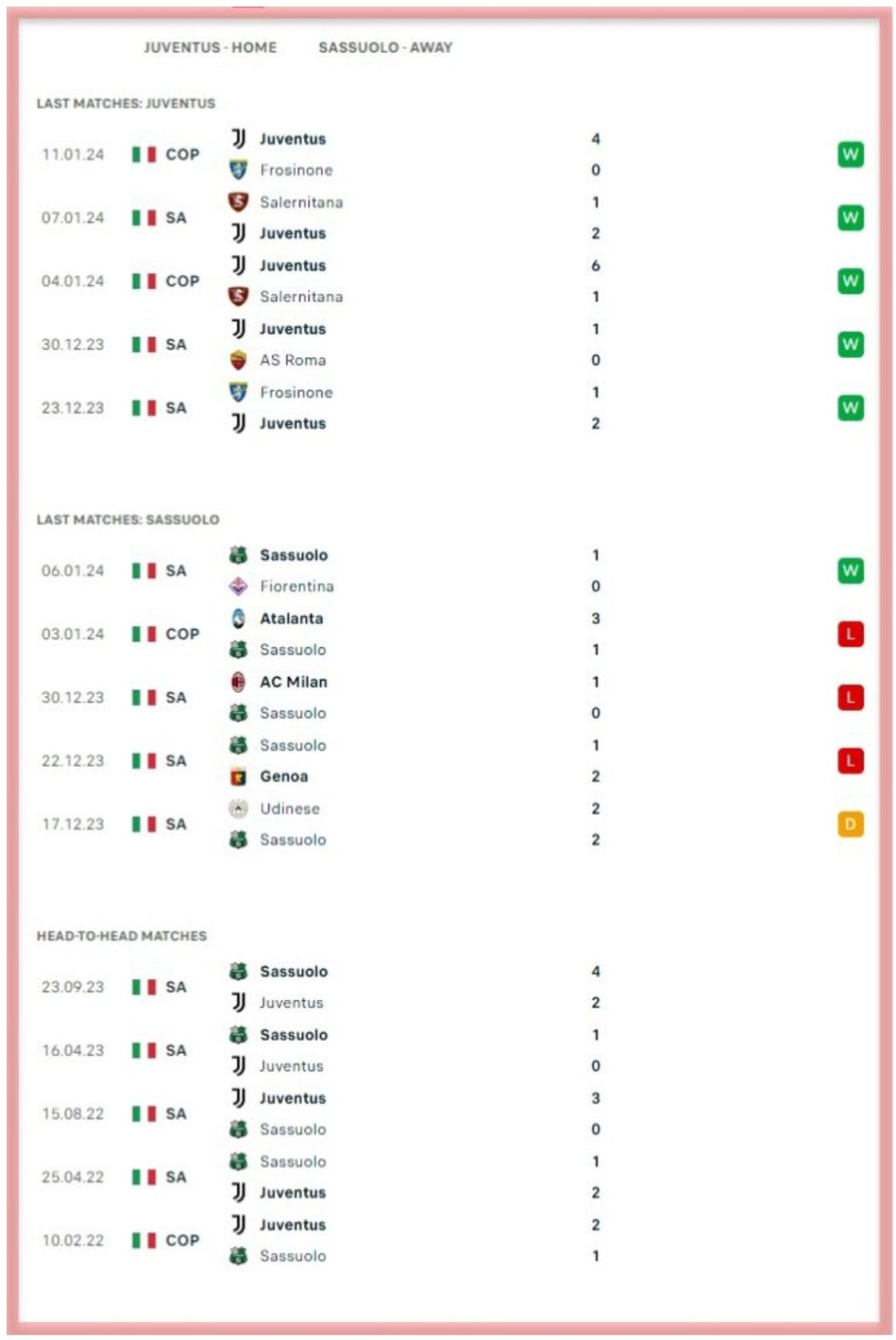Viewport: 896px width, 1340px height.
Task: Click the AS Roma club crest
Action: click(x=238, y=360)
